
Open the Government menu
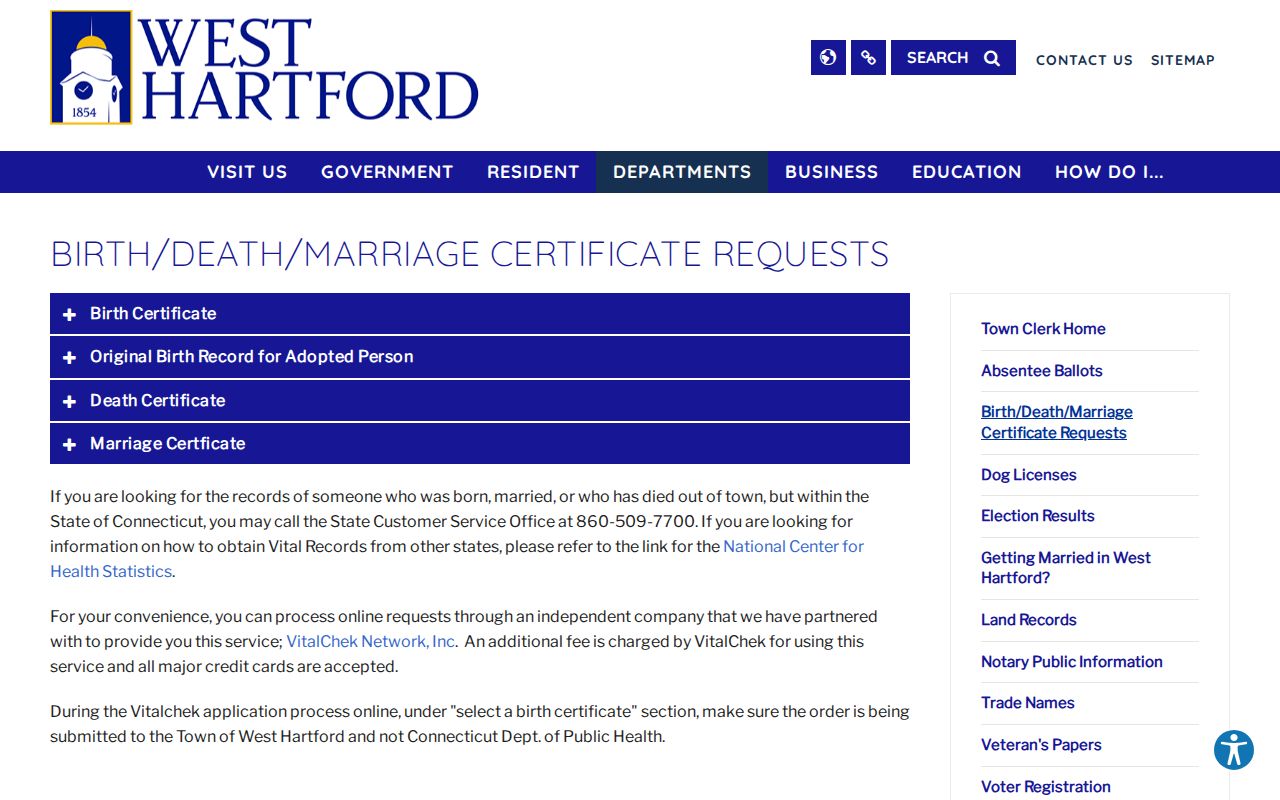(387, 172)
